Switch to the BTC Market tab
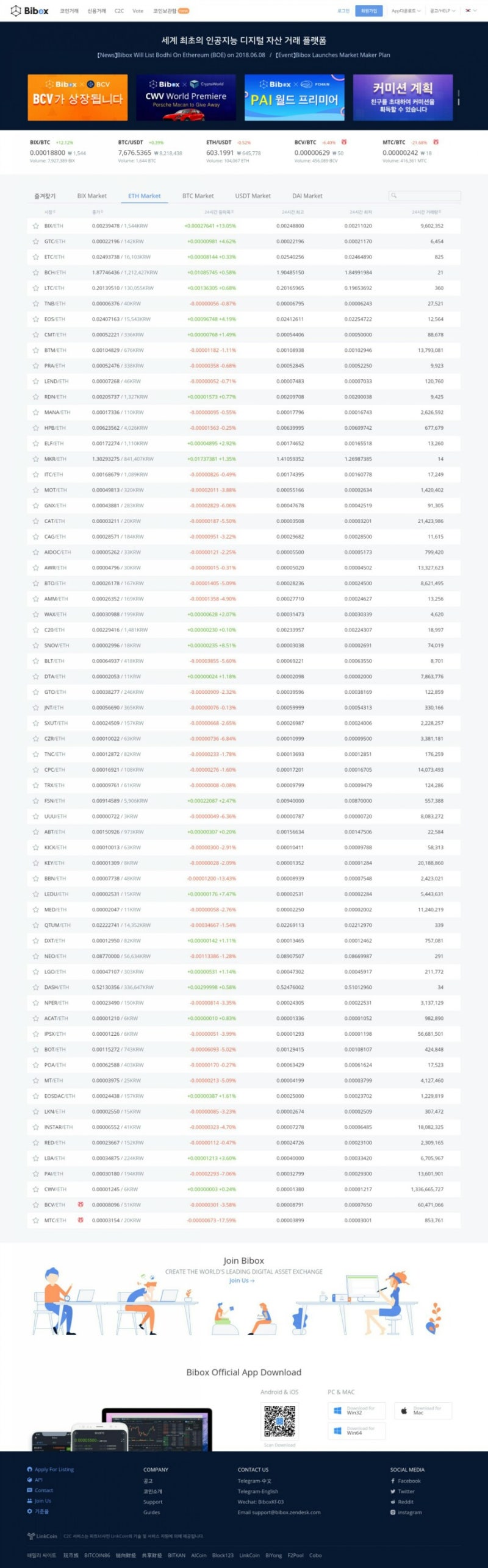Viewport: 488px width, 1568px height. tap(198, 196)
